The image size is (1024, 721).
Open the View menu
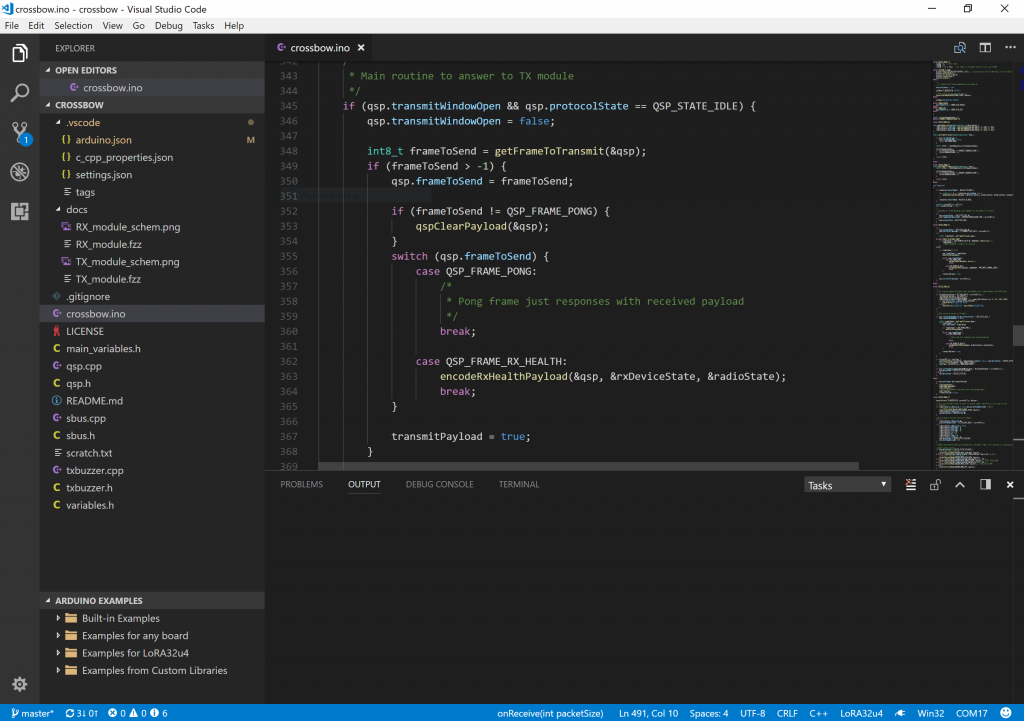coord(112,25)
